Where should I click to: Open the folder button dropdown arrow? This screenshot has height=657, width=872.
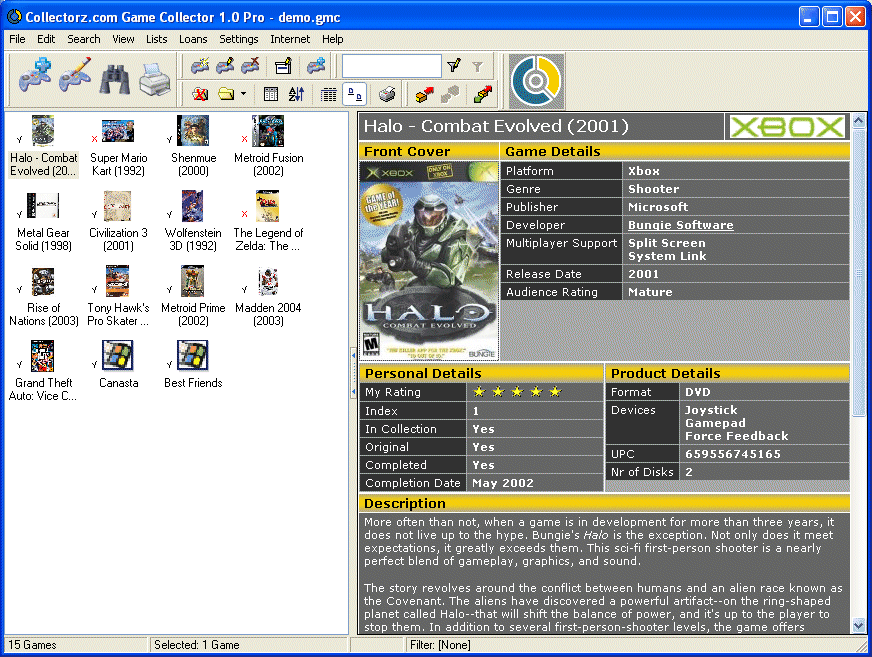point(243,94)
